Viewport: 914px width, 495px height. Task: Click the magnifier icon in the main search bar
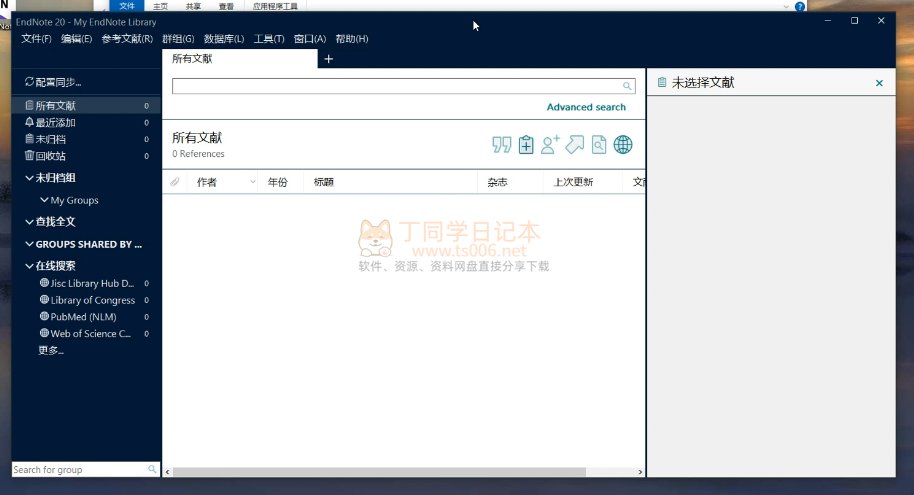(628, 87)
